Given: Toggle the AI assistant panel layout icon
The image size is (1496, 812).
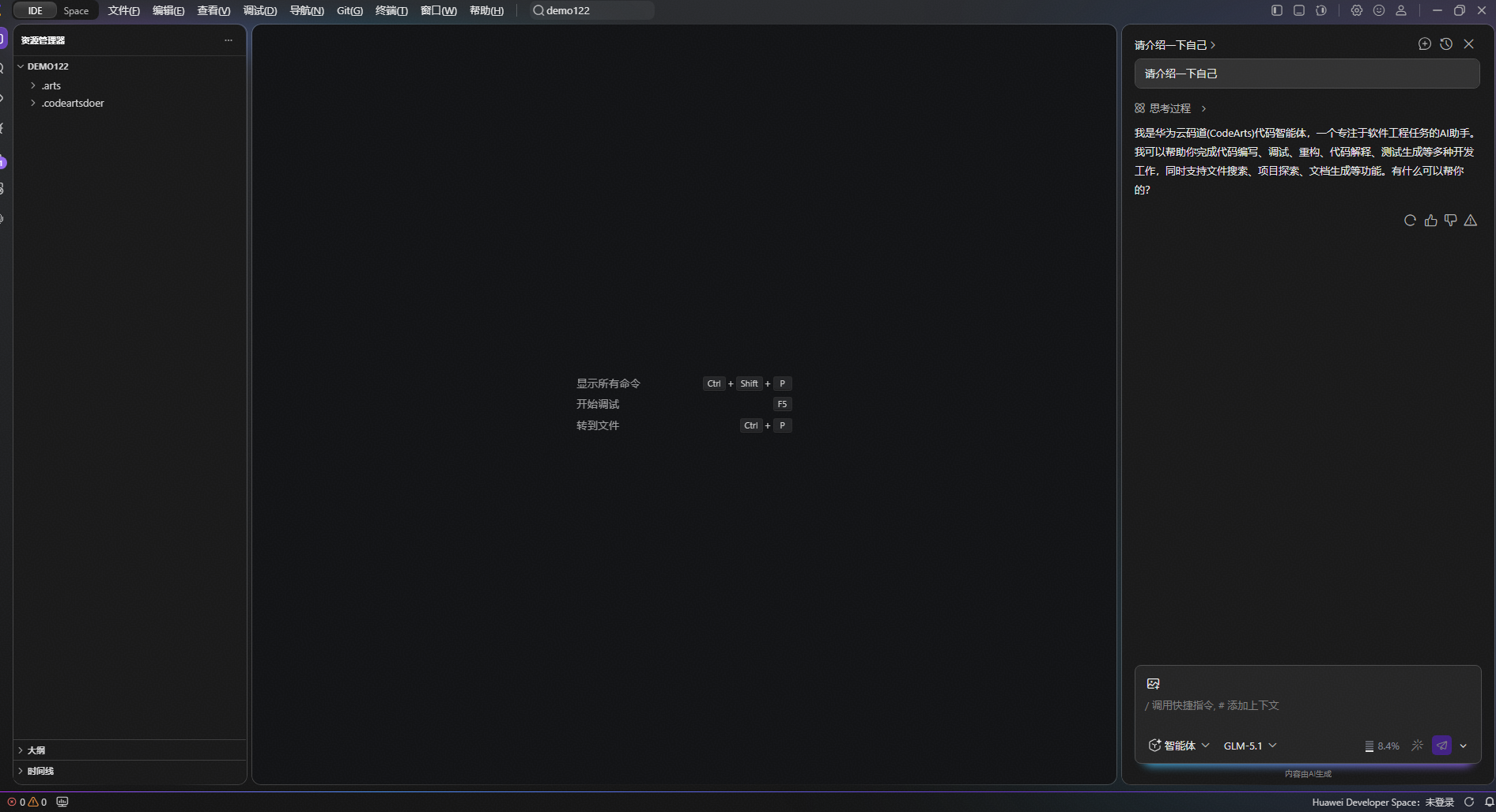Looking at the screenshot, I should pos(1320,10).
